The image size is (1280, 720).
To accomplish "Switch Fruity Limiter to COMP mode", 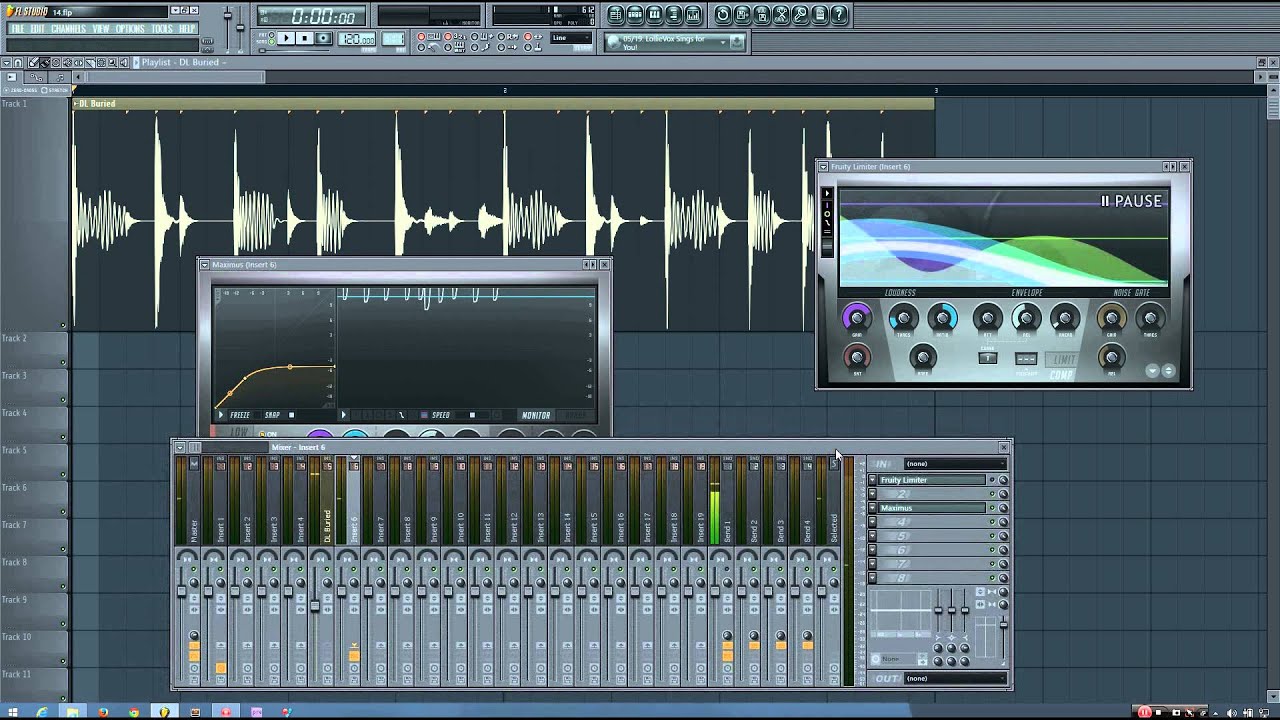I will [x=1062, y=375].
